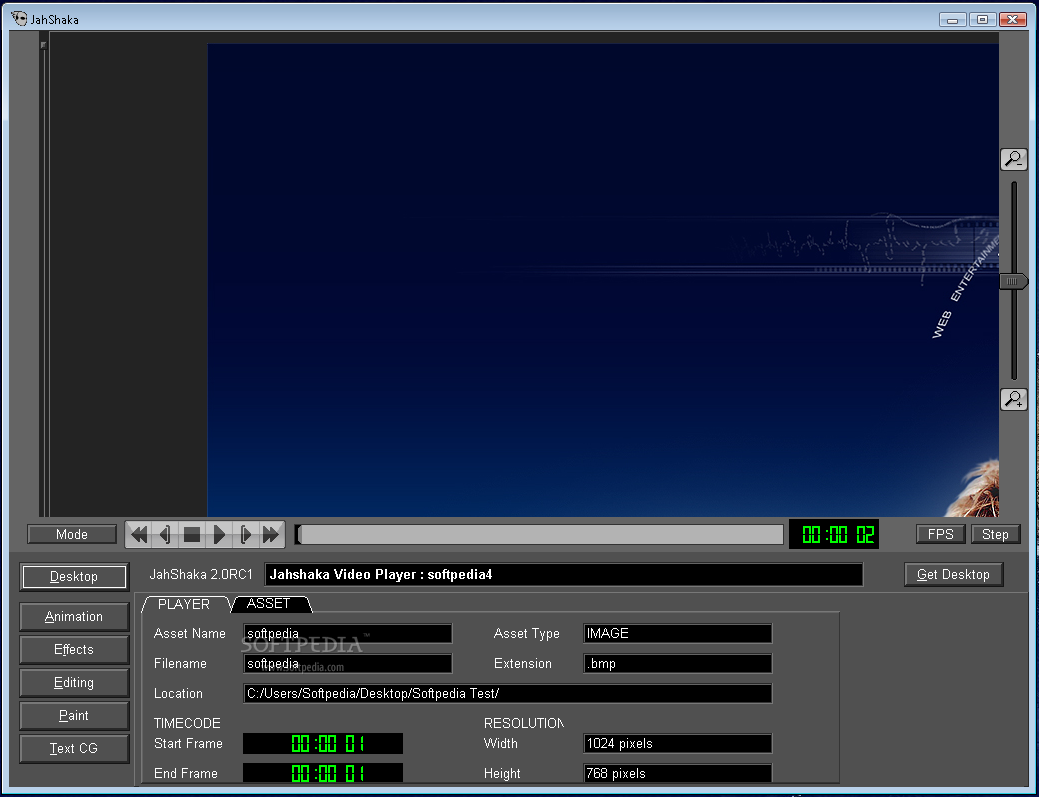Open the Animation module

(x=74, y=616)
